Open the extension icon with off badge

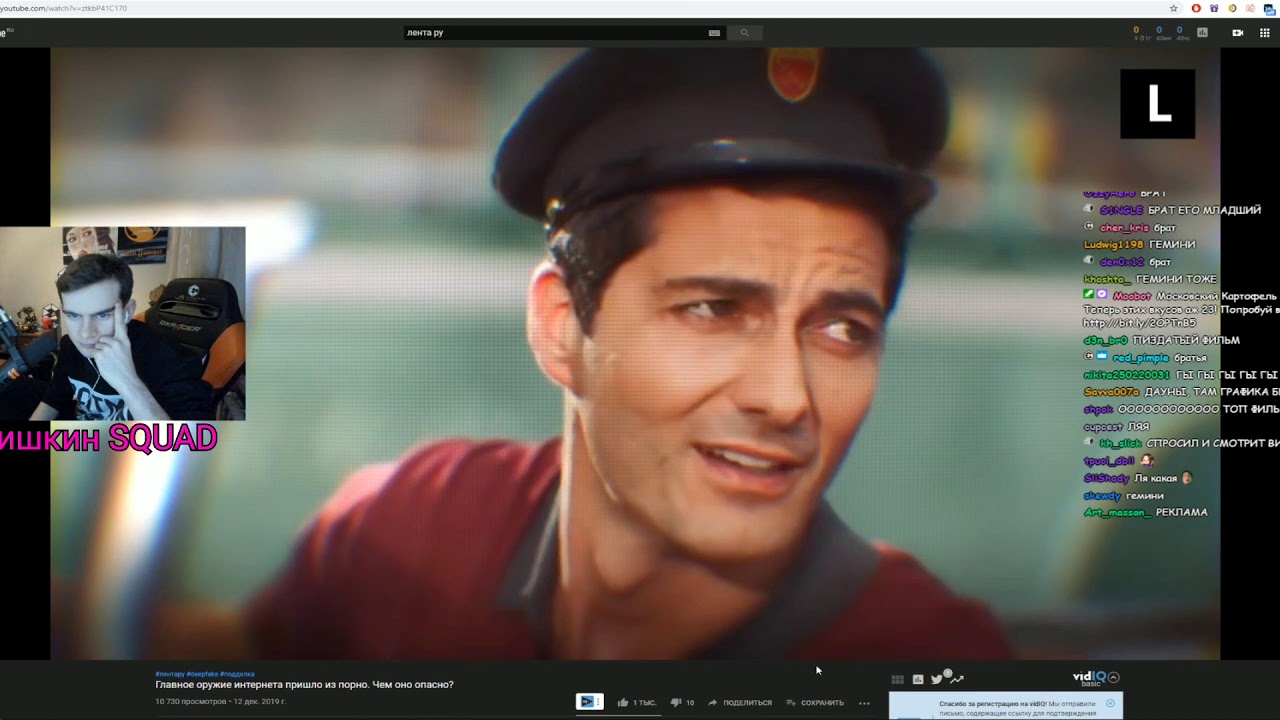click(x=1268, y=8)
